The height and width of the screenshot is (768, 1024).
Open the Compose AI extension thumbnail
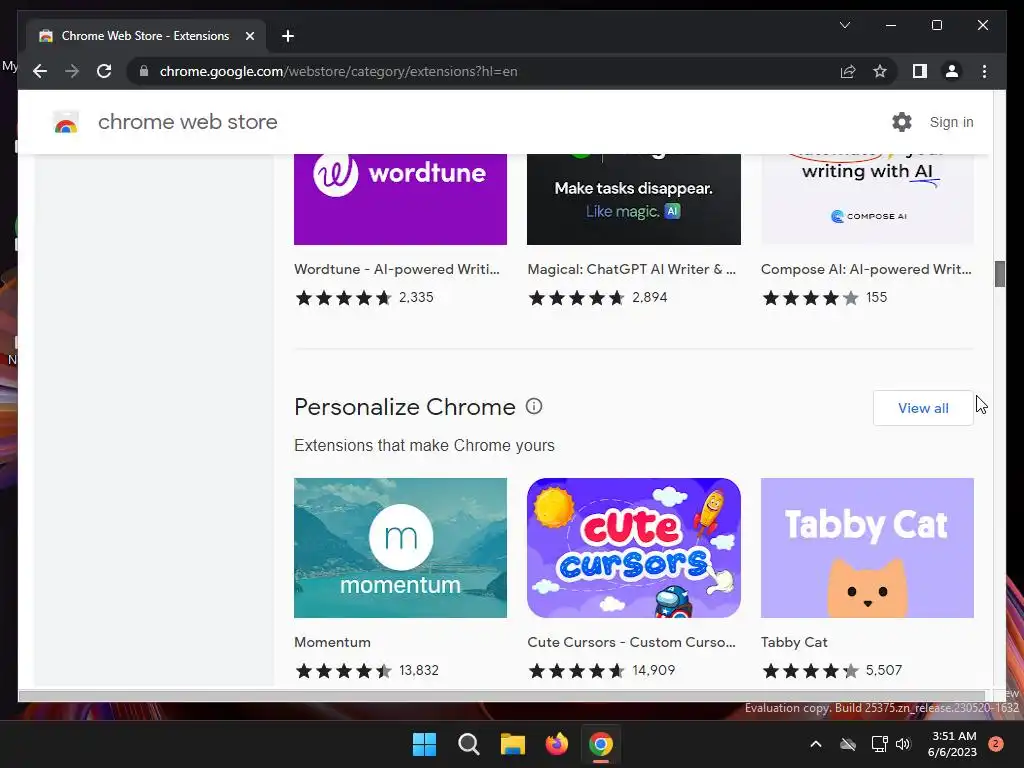pos(867,199)
